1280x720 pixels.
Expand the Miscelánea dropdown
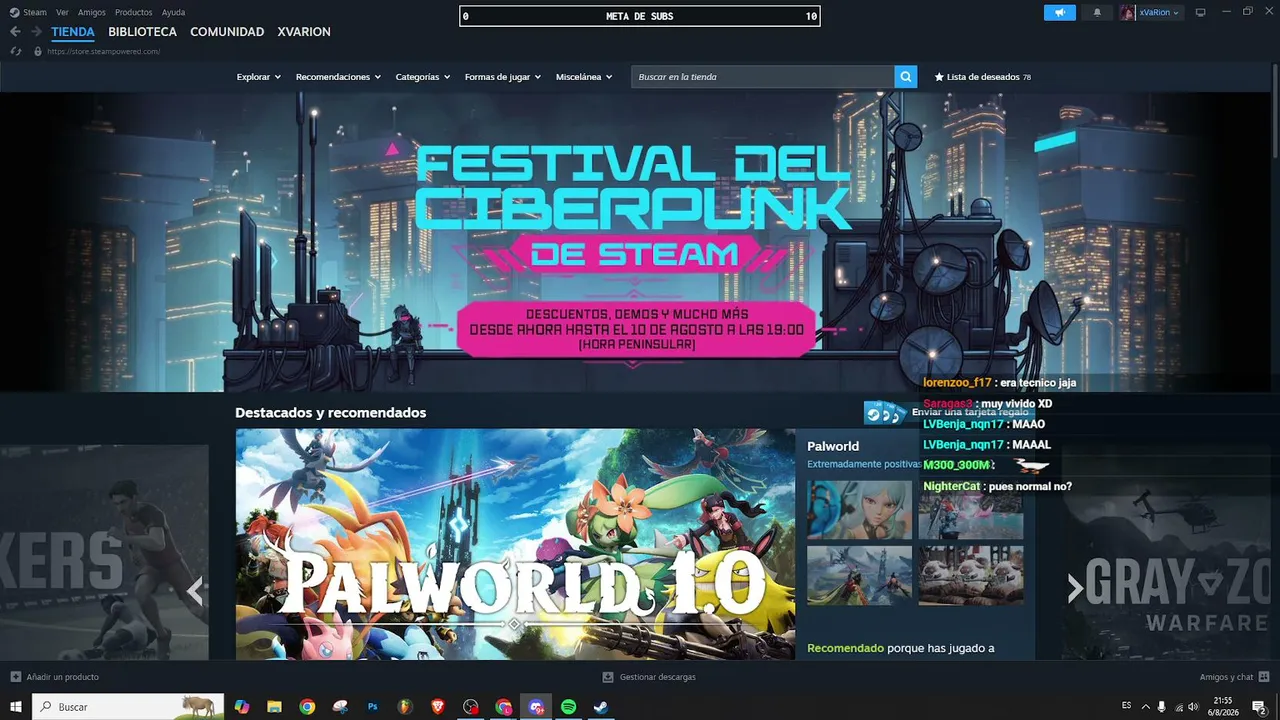click(x=584, y=77)
